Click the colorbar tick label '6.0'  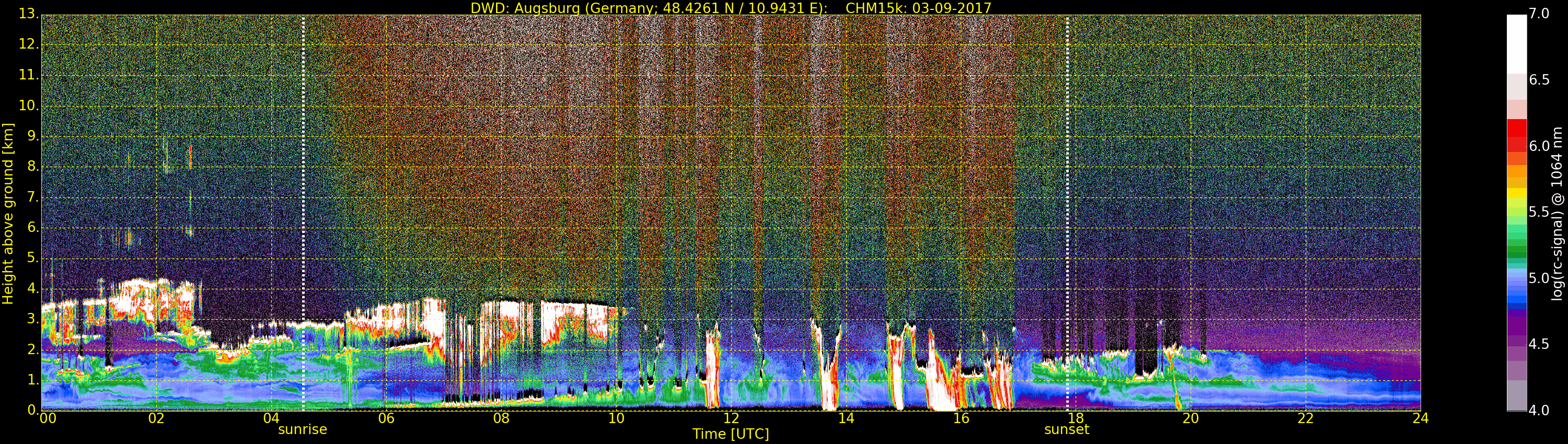(1539, 146)
